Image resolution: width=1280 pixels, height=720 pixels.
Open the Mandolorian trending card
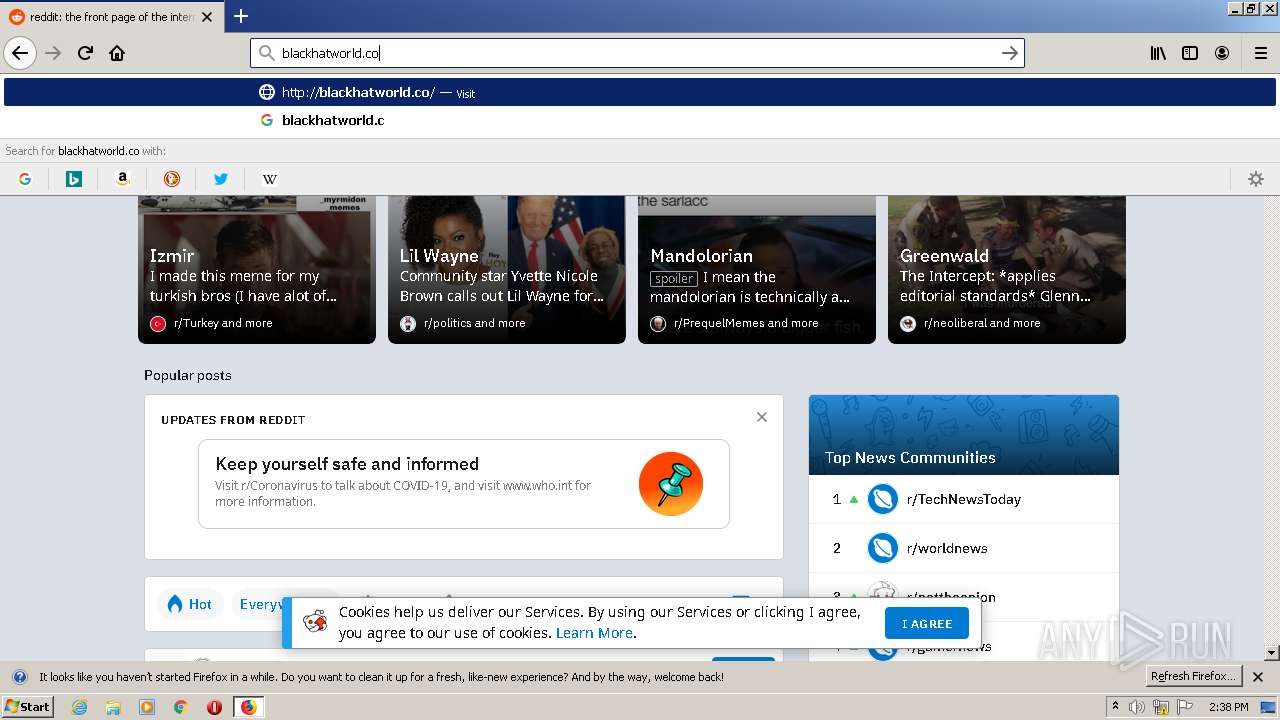pos(757,270)
